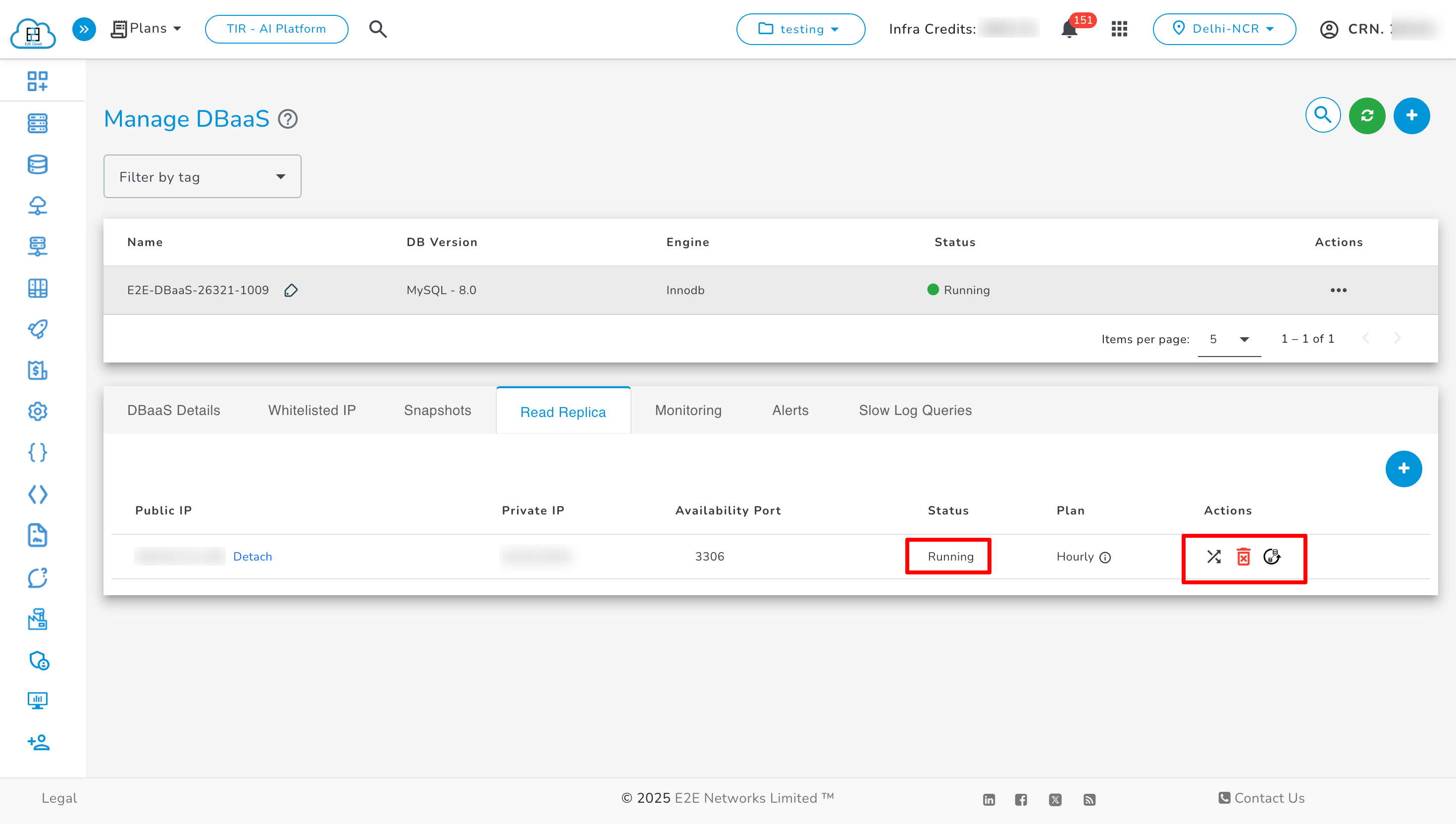This screenshot has width=1456, height=824.
Task: Open the Plans dropdown menu
Action: tap(147, 28)
